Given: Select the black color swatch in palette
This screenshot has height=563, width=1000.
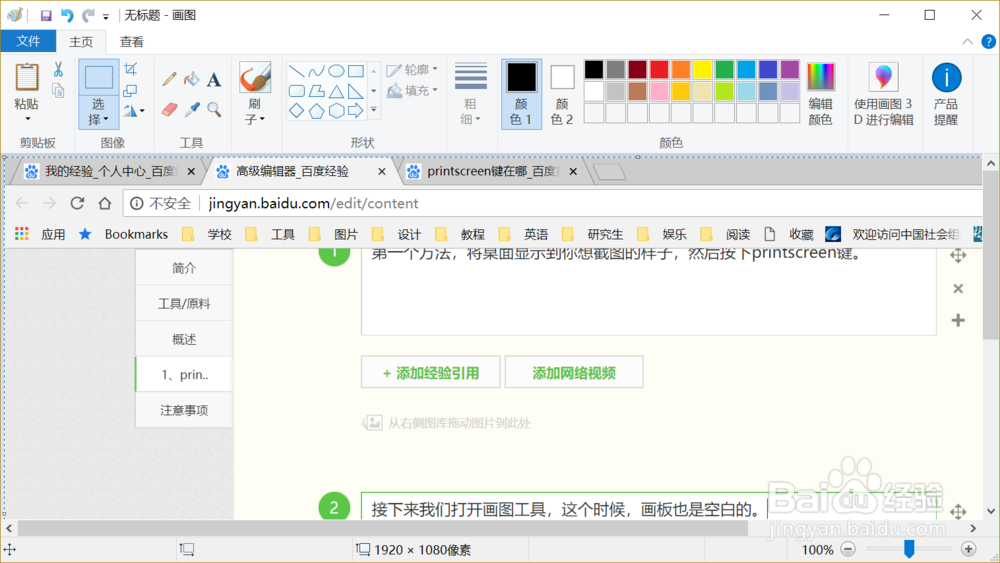Looking at the screenshot, I should 593,69.
